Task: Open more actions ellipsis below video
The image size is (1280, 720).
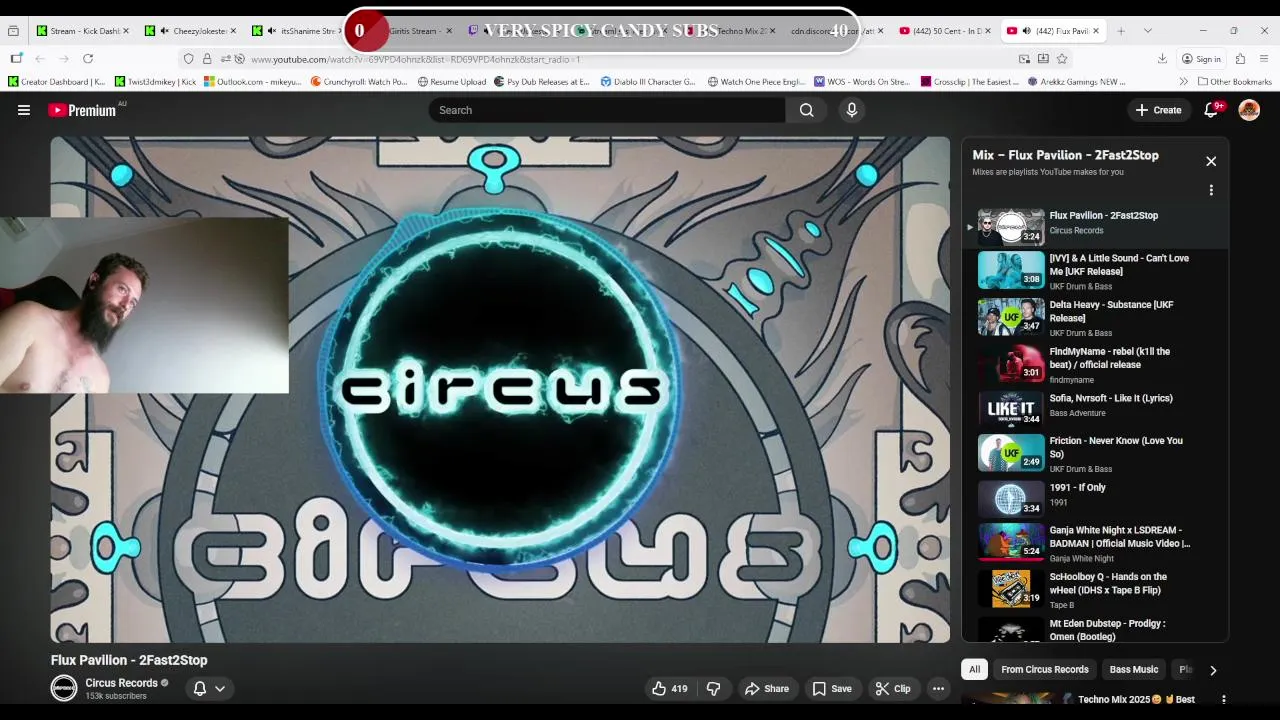Action: tap(938, 688)
